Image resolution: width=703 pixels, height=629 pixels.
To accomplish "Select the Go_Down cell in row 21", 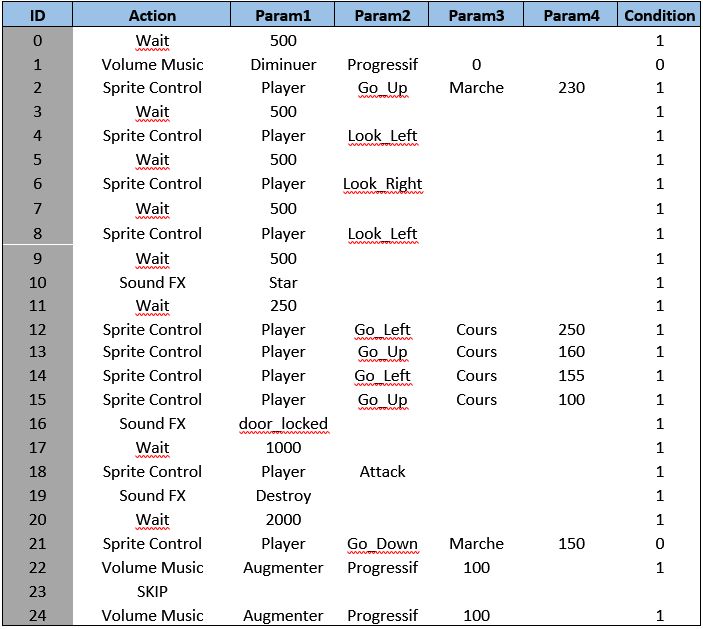I will pyautogui.click(x=382, y=544).
